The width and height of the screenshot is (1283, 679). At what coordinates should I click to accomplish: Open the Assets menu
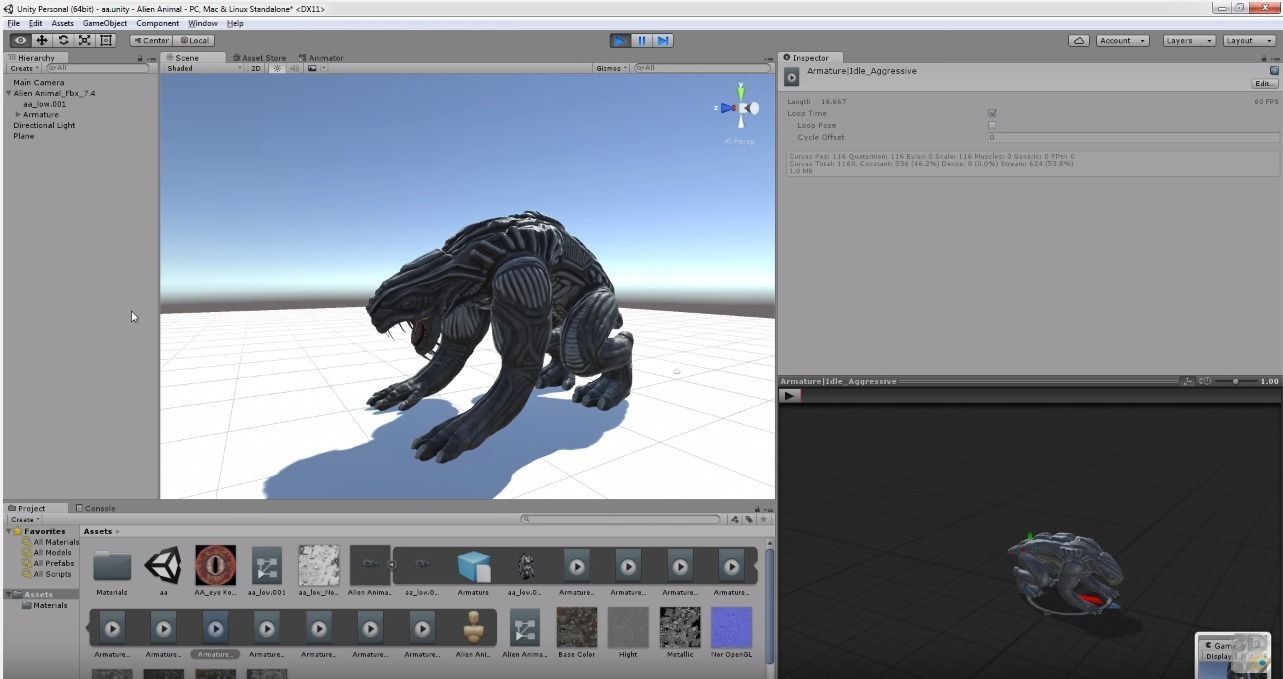click(x=62, y=23)
